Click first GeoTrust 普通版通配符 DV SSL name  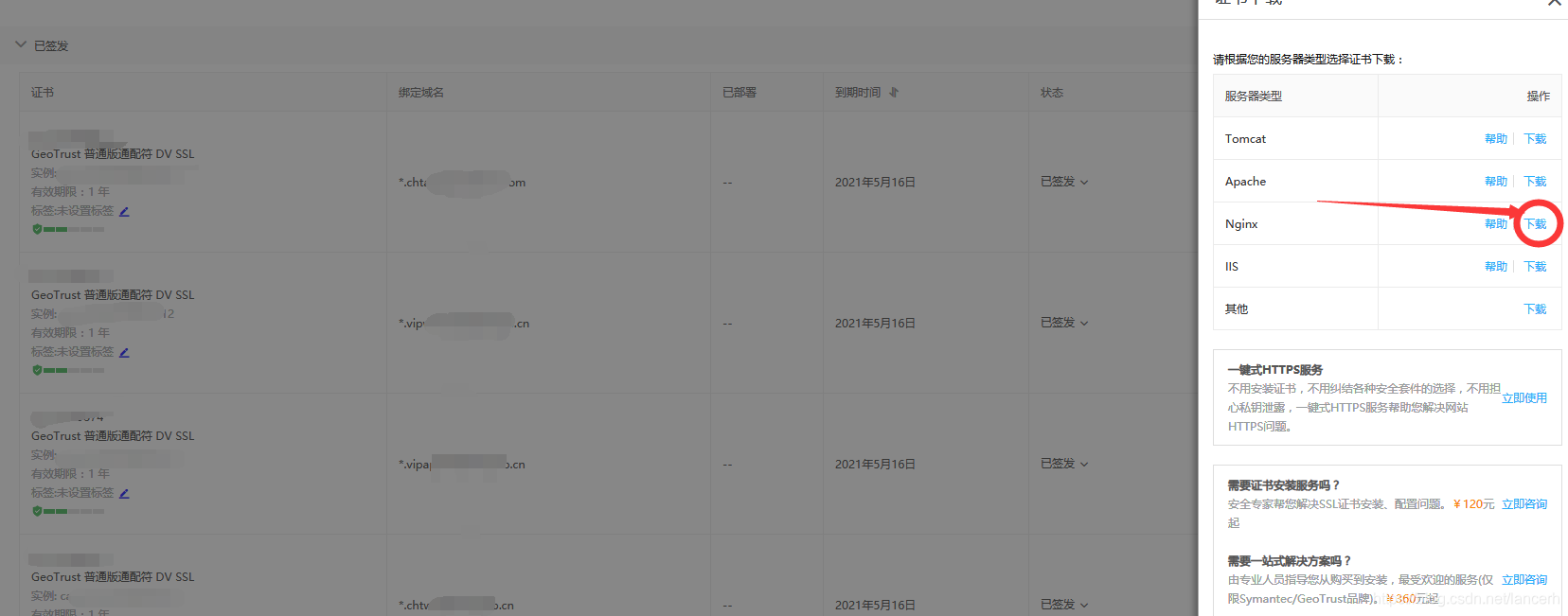tap(113, 154)
